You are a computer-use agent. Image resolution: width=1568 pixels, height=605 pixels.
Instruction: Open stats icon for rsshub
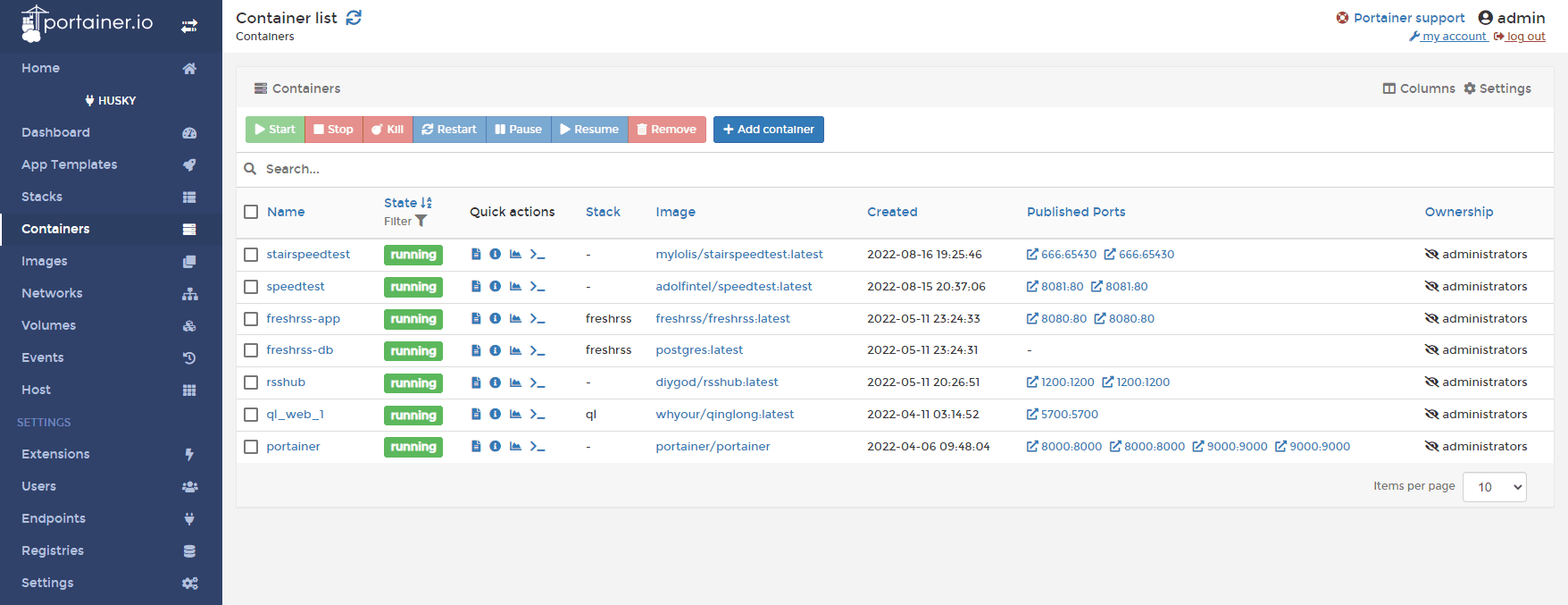tap(515, 382)
